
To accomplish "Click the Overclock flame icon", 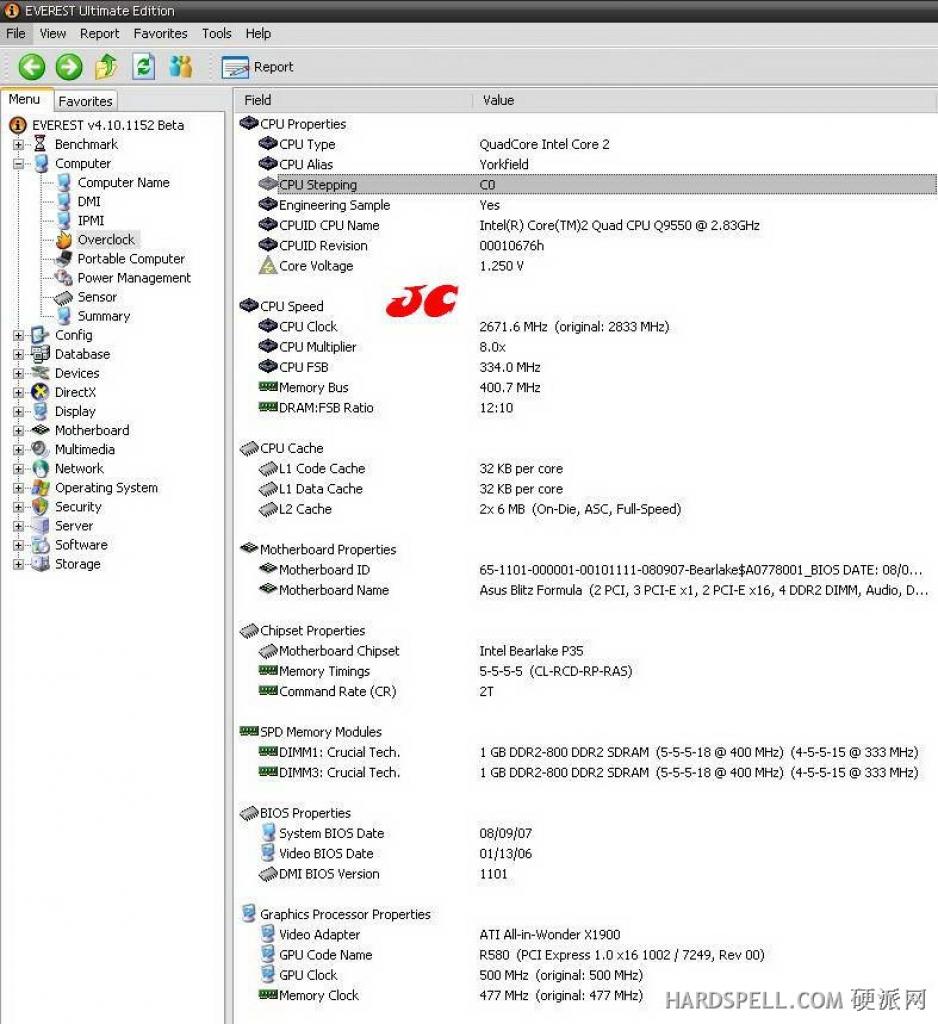I will point(64,239).
